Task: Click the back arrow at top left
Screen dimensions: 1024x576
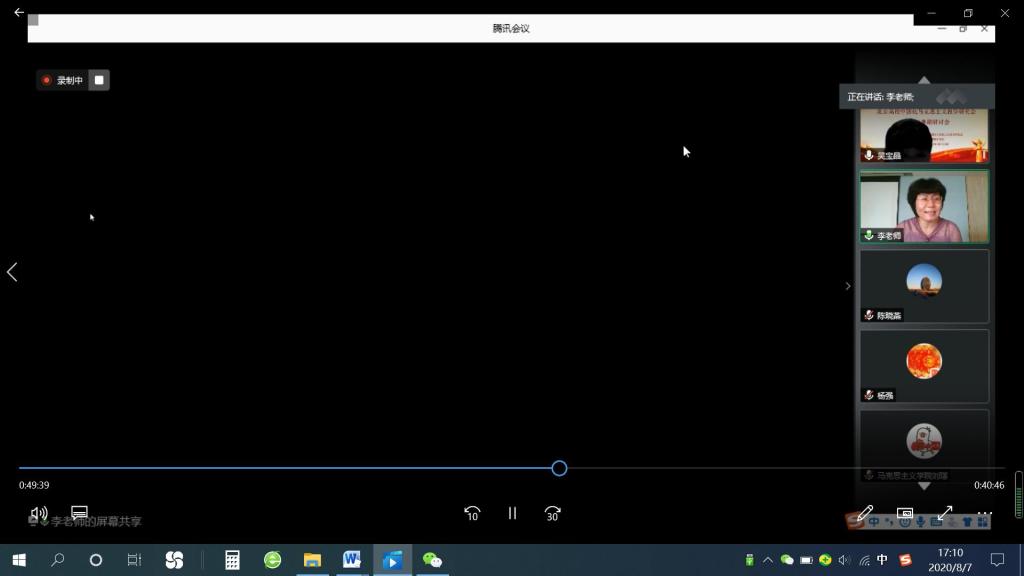Action: [18, 12]
